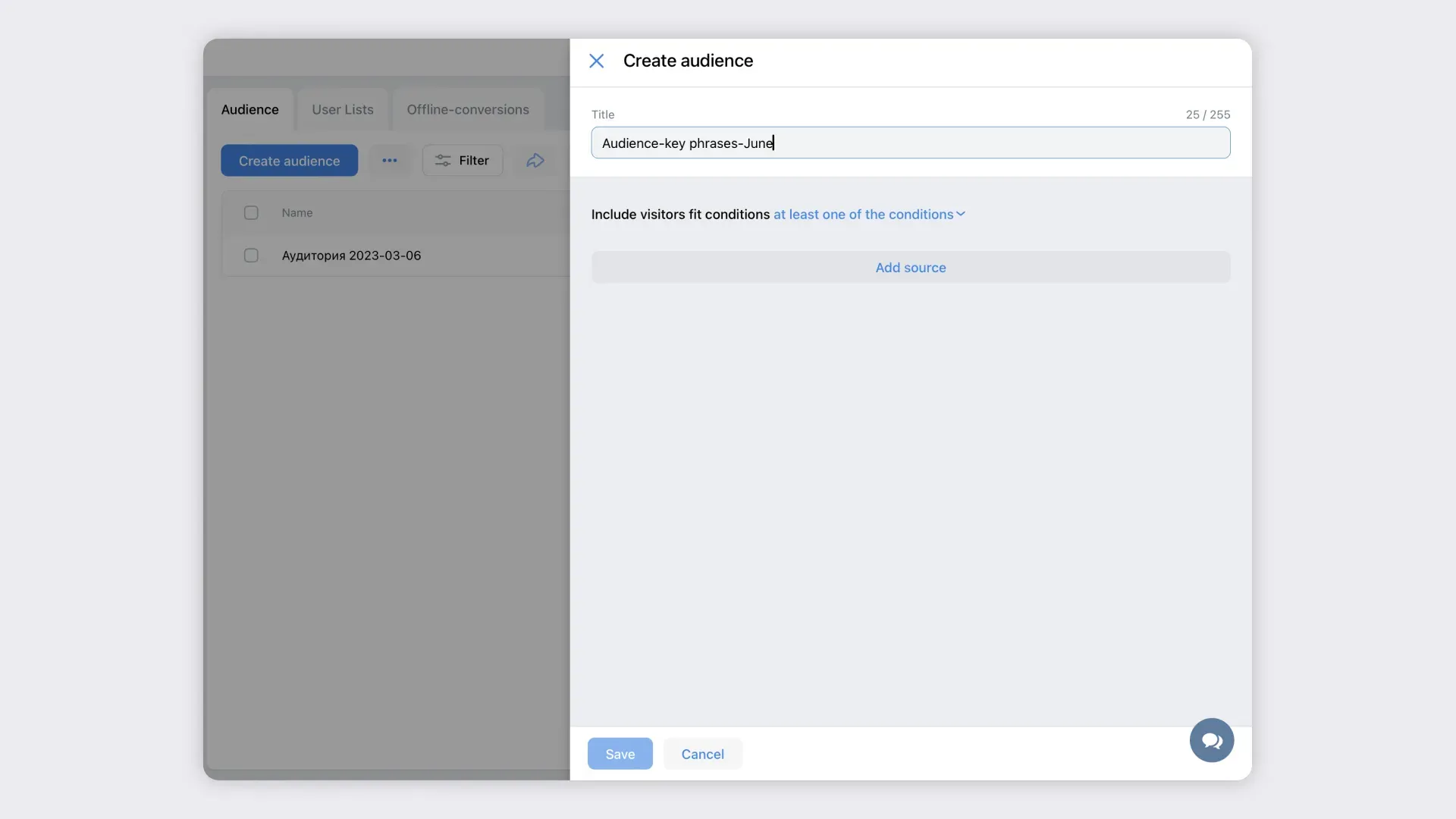This screenshot has width=1456, height=819.
Task: Click the Save button
Action: [x=620, y=754]
